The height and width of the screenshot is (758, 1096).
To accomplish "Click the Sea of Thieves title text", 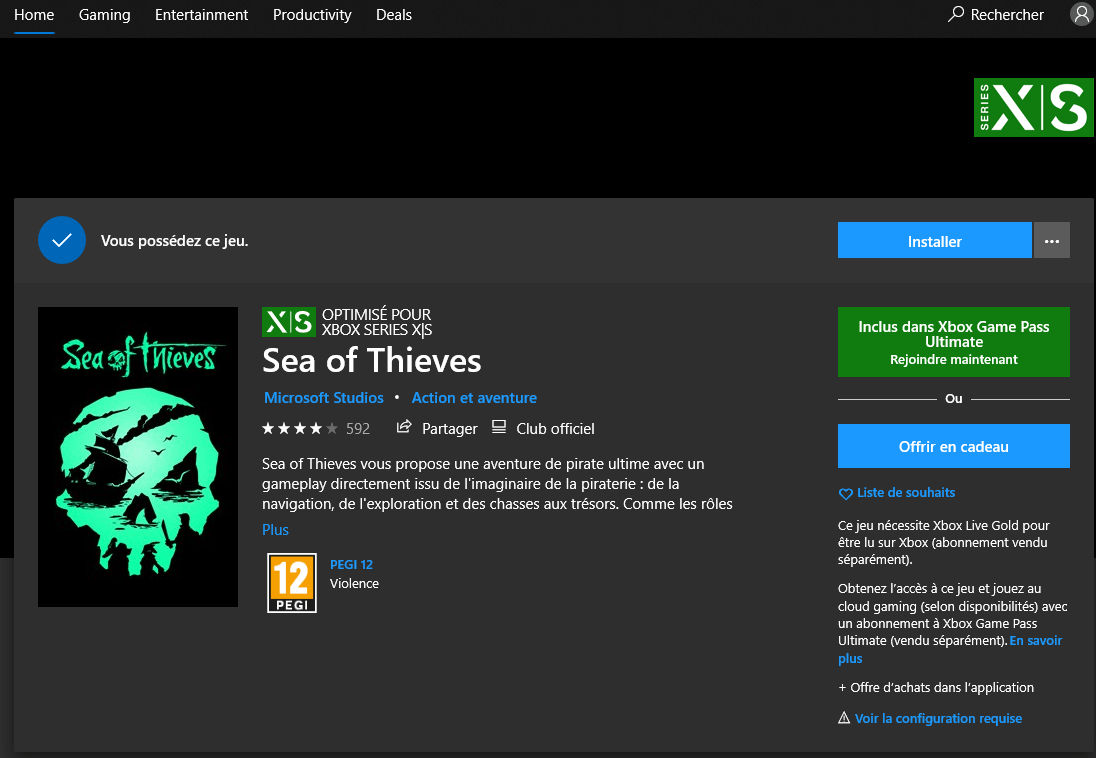I will coord(371,361).
